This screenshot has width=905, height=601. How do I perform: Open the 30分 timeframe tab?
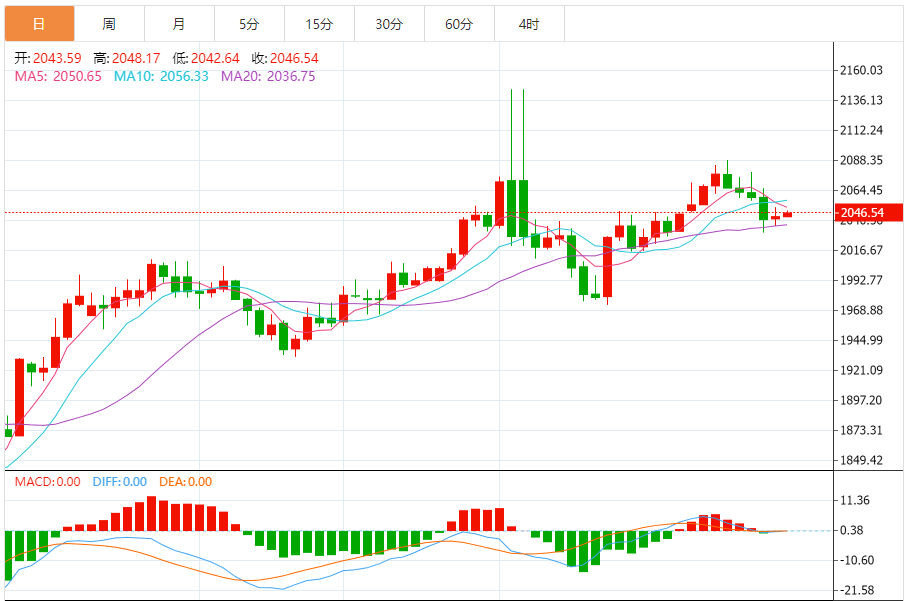click(389, 24)
